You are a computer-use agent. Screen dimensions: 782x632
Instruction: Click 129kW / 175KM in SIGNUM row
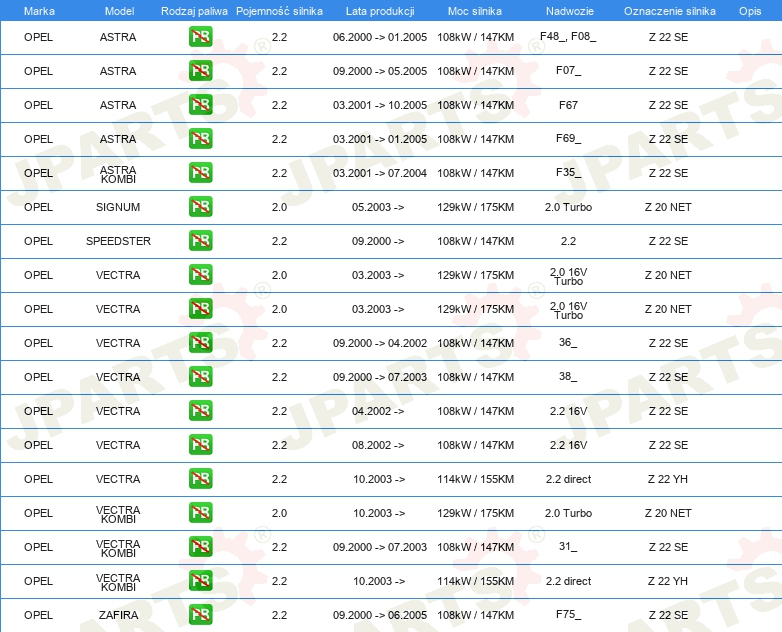pyautogui.click(x=475, y=207)
